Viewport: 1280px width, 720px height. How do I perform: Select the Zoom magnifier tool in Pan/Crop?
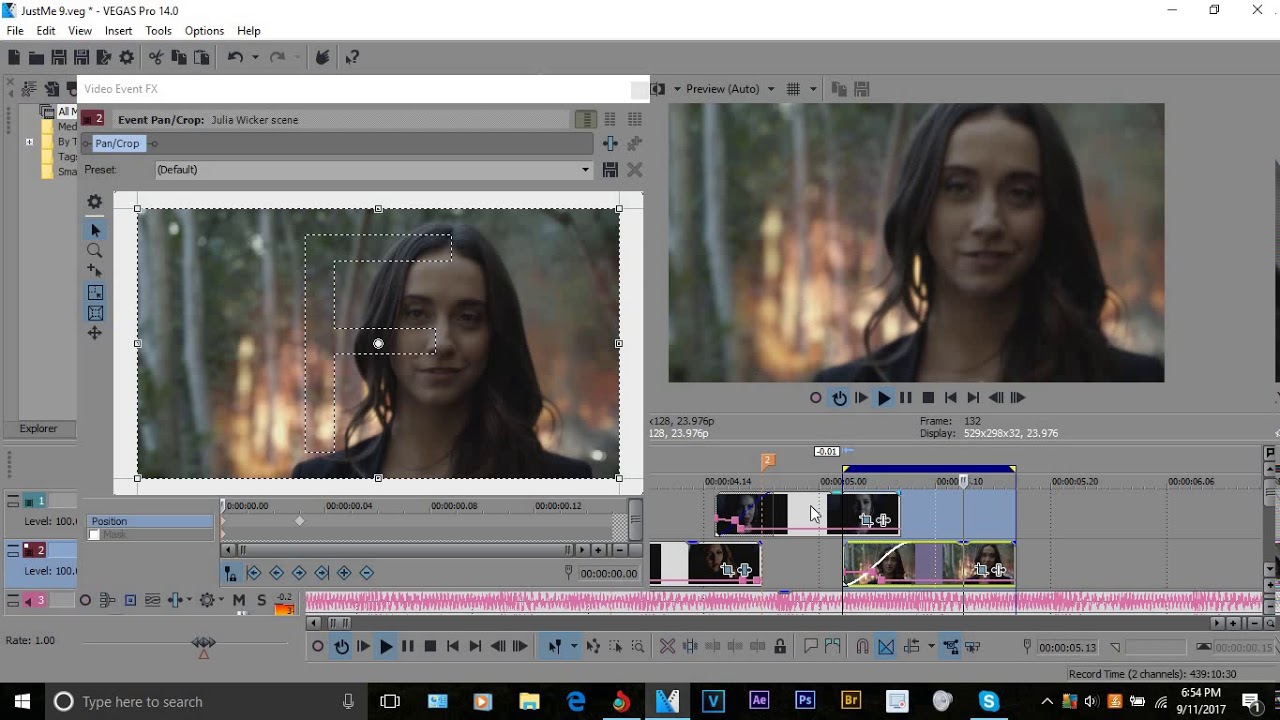coord(95,251)
